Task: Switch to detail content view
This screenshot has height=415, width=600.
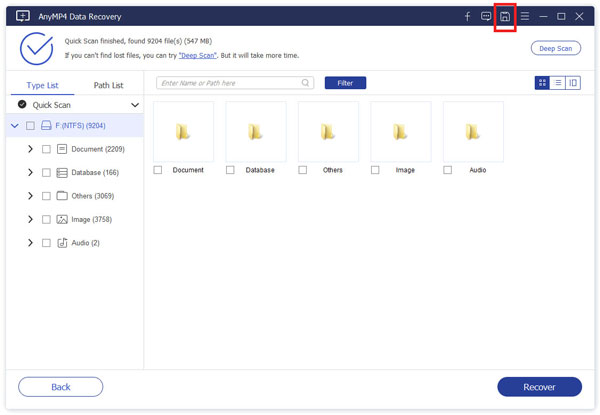Action: pos(573,83)
